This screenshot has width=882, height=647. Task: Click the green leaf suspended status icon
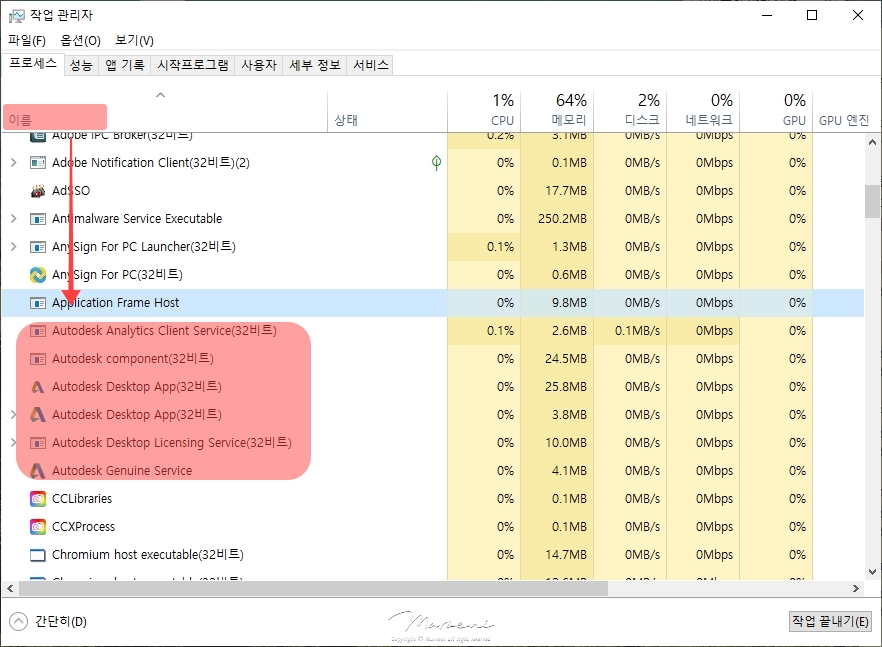(x=436, y=163)
